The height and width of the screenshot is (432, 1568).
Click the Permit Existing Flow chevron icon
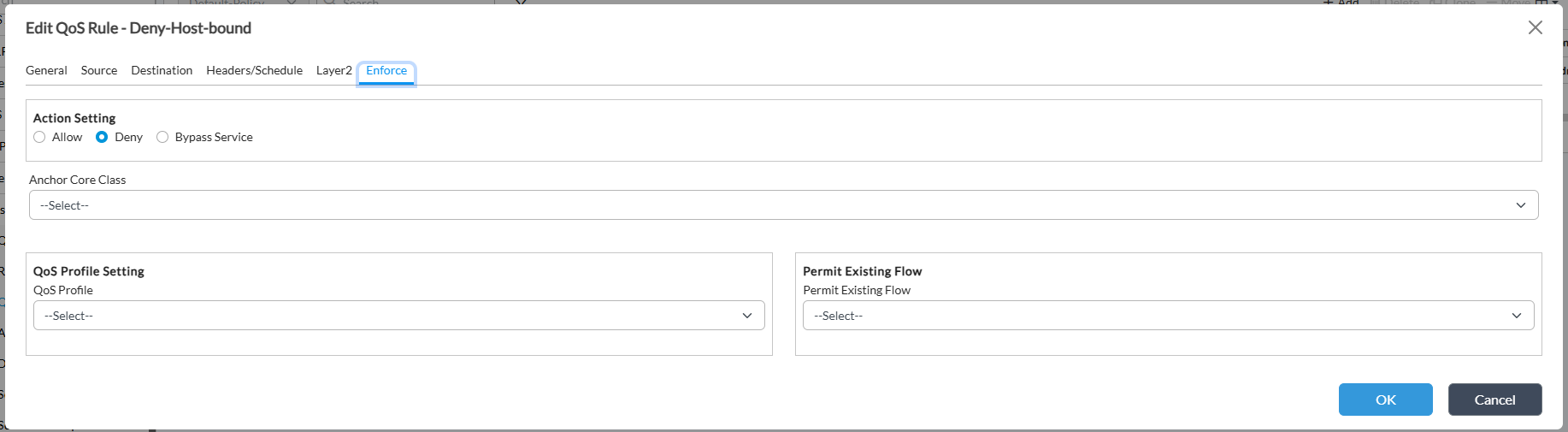1517,316
